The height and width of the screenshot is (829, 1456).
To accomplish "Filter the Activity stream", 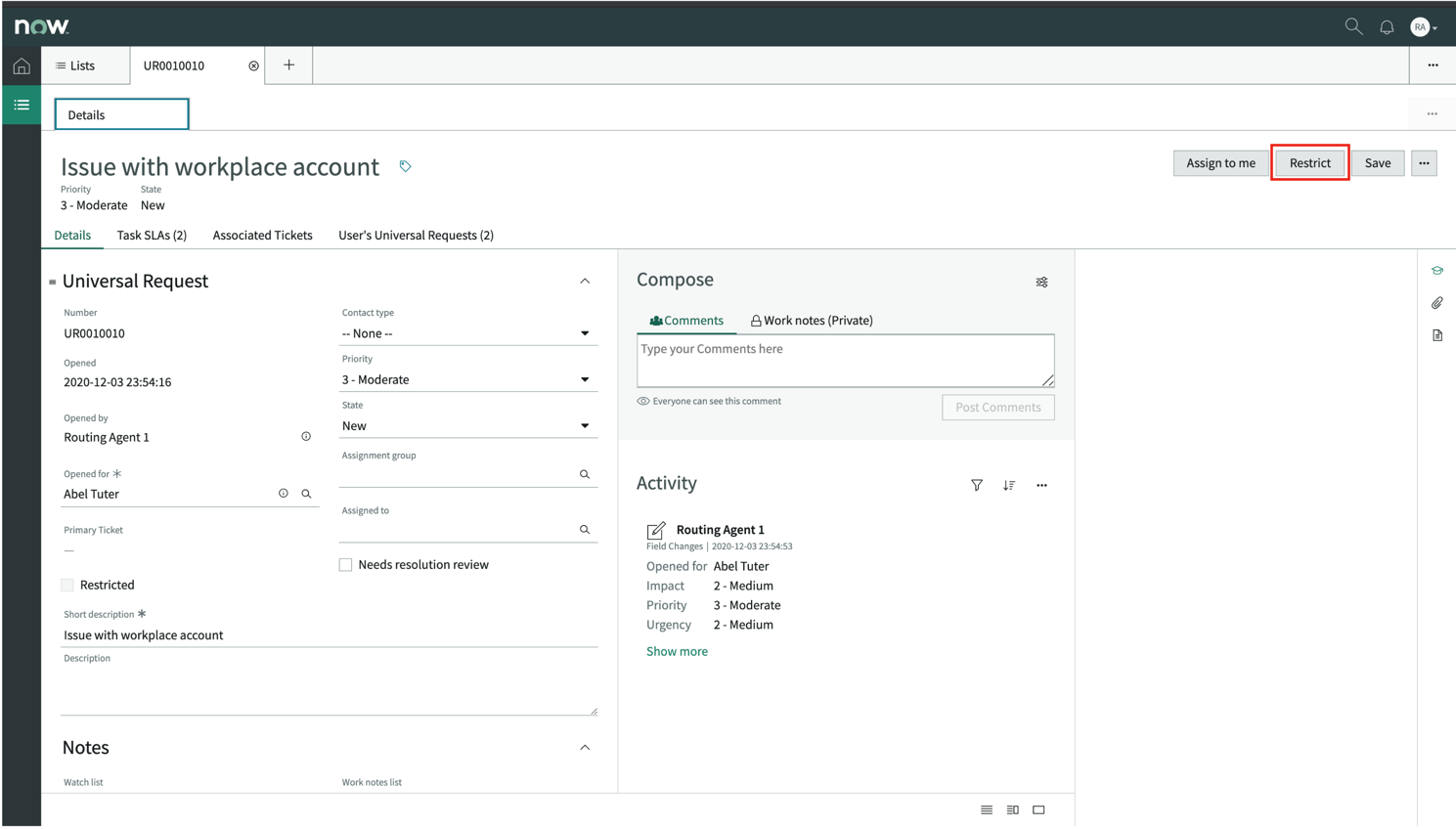I will 976,485.
